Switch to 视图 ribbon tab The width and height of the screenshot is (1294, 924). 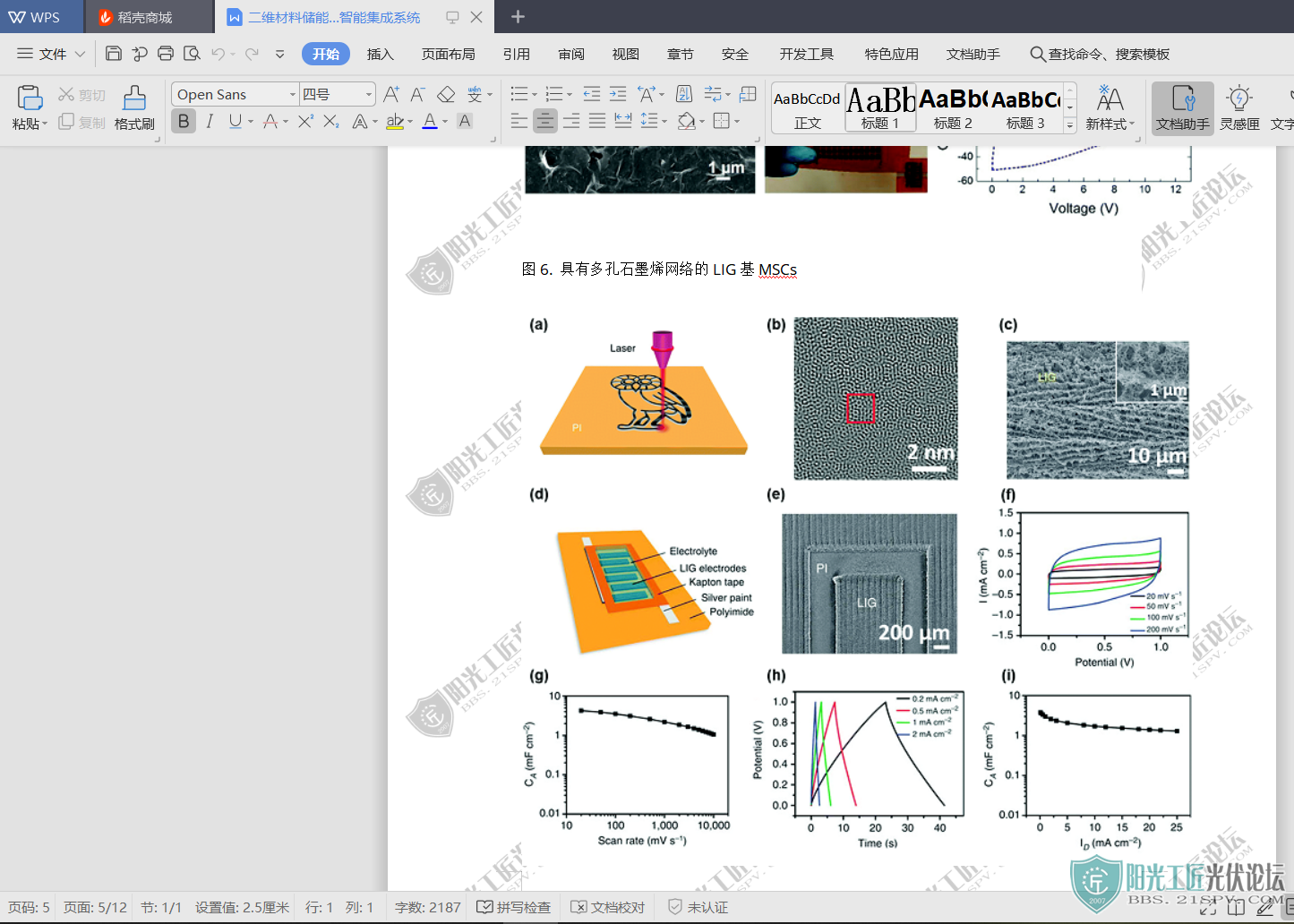point(626,54)
